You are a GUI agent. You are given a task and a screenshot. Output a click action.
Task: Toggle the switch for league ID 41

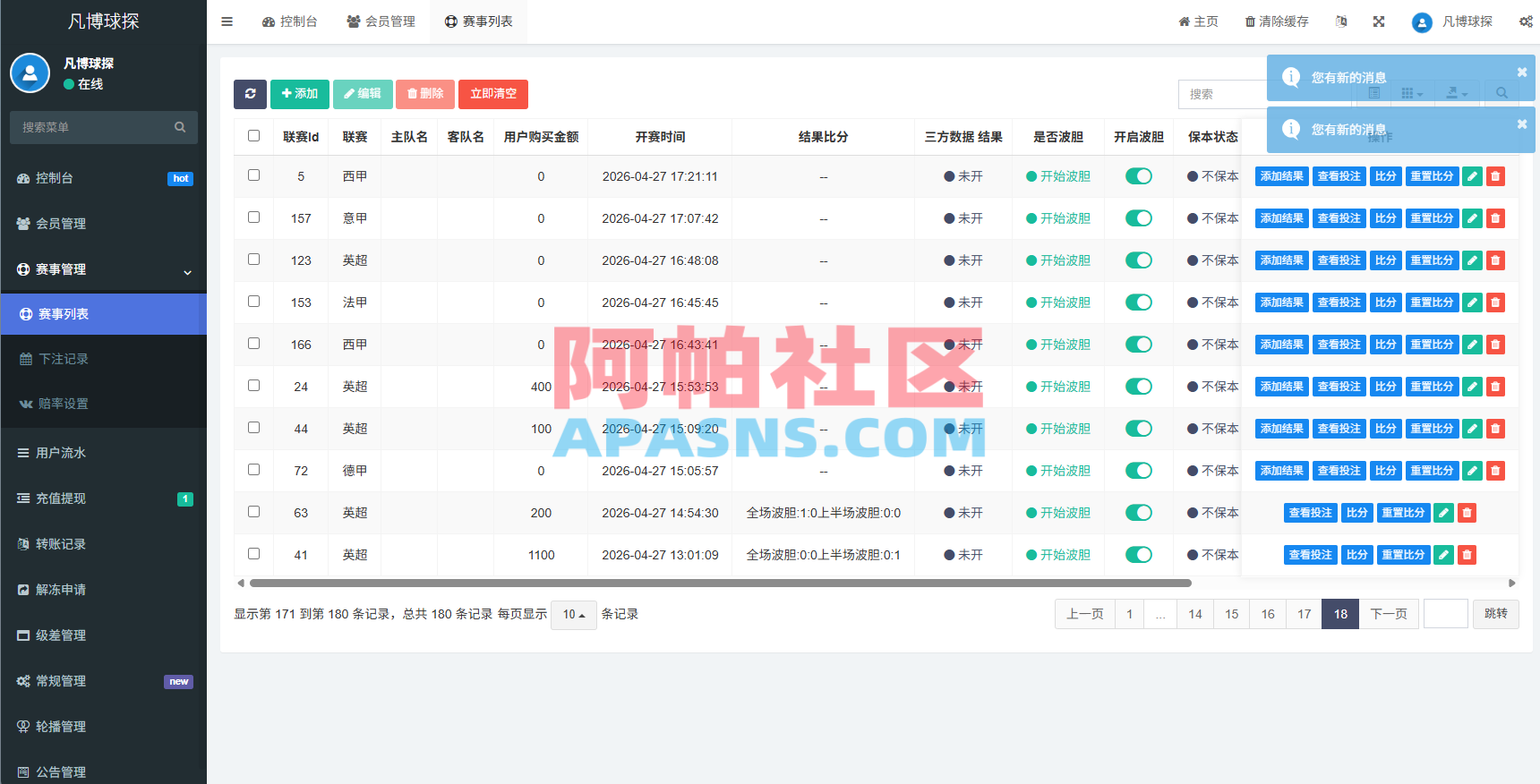pyautogui.click(x=1139, y=555)
